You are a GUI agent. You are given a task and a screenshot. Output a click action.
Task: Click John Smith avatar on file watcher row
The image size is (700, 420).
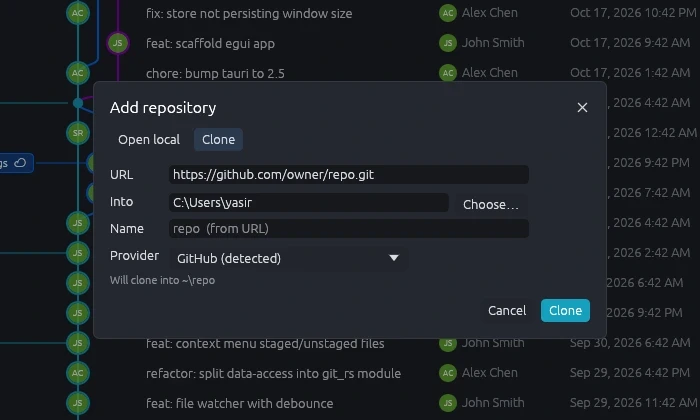tap(448, 403)
